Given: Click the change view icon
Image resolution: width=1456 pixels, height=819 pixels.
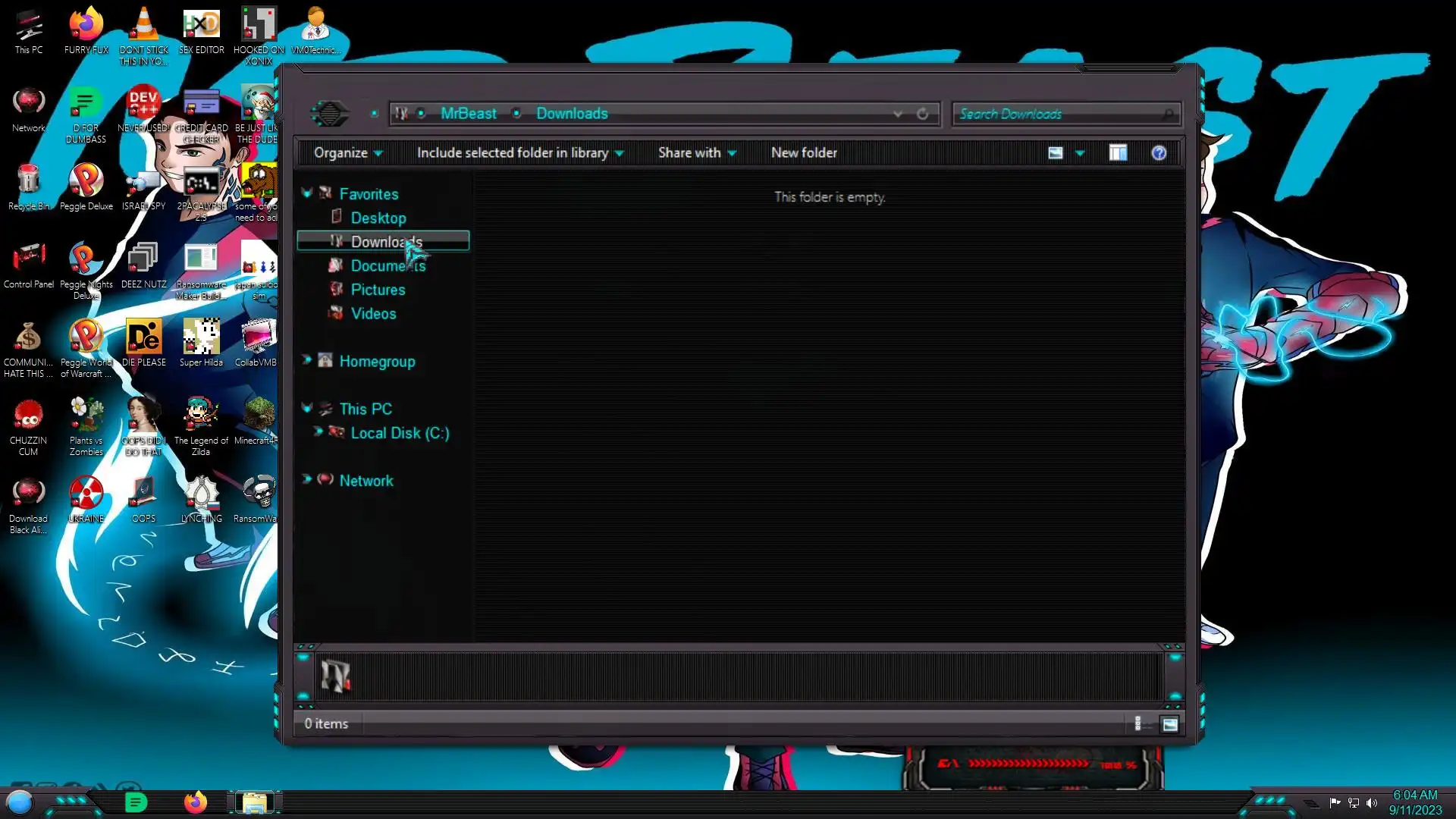Looking at the screenshot, I should point(1055,153).
